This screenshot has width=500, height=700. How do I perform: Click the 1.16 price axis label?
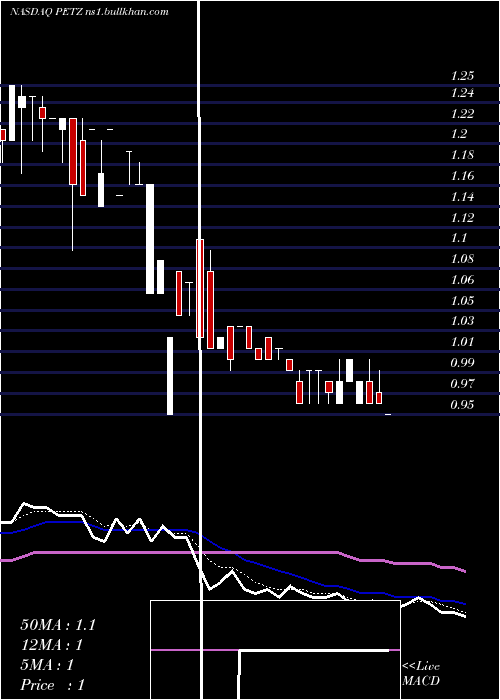point(462,176)
